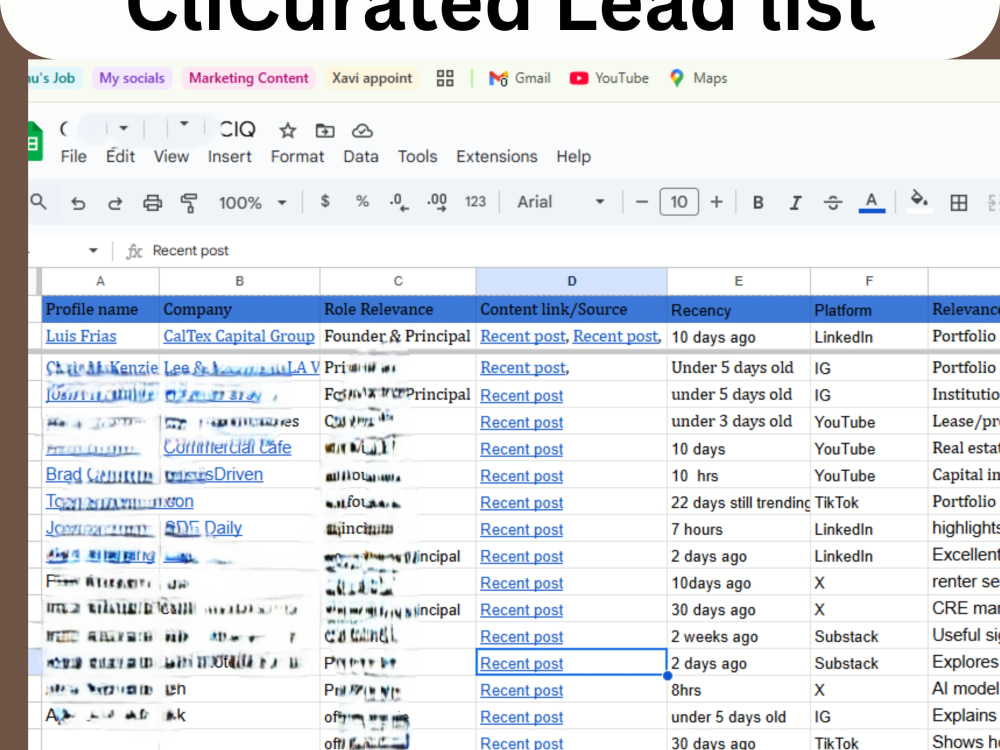Open the borders tool

coord(958,203)
